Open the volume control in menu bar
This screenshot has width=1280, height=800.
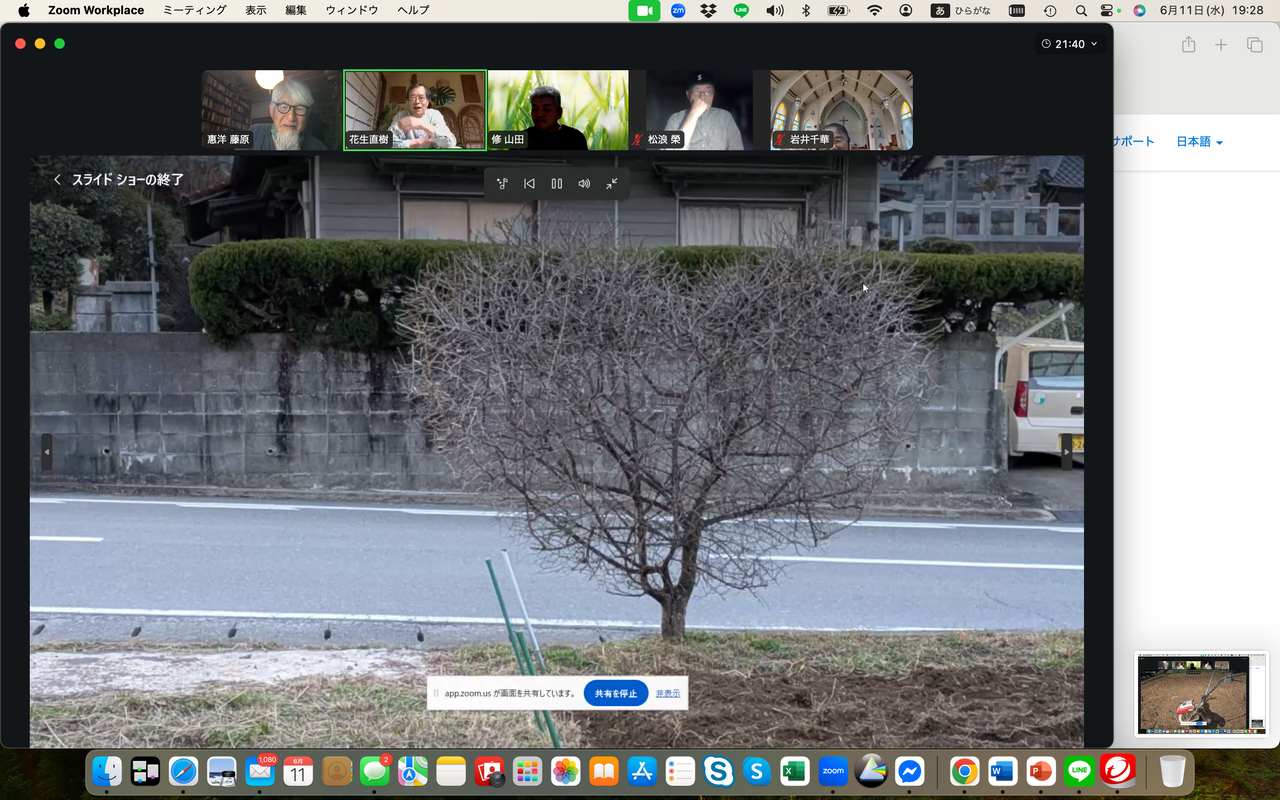click(775, 10)
